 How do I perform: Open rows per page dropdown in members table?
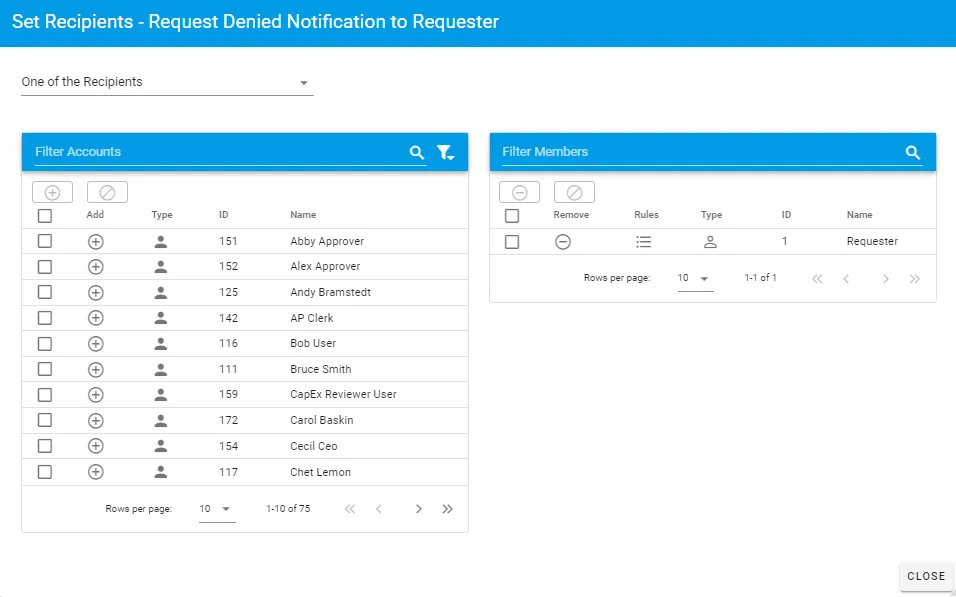point(695,278)
